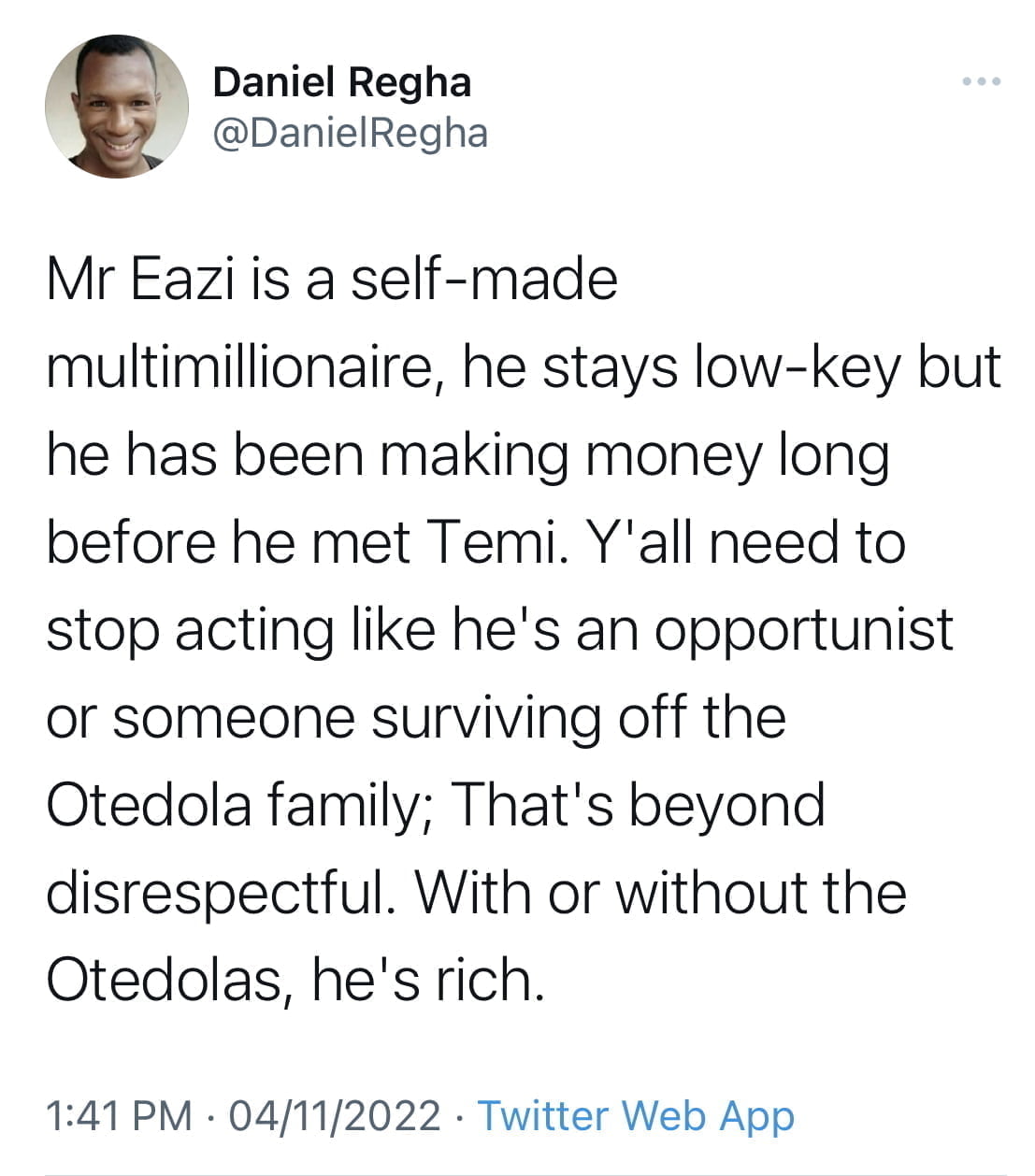
Task: Click the words 'Mr Eazi' in tweet
Action: 140,280
